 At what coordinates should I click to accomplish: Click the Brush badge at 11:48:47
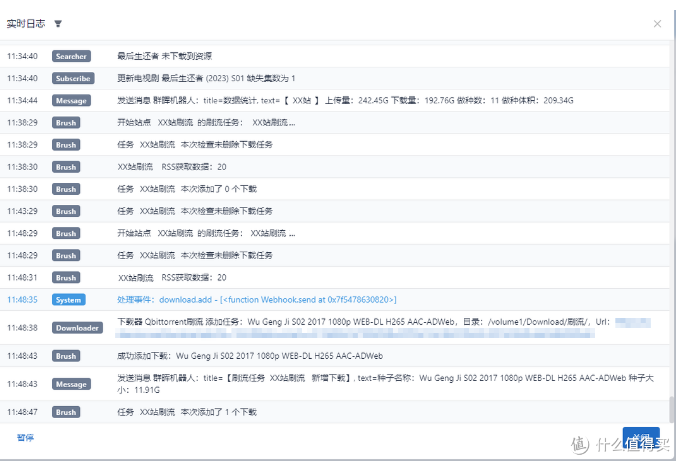66,412
